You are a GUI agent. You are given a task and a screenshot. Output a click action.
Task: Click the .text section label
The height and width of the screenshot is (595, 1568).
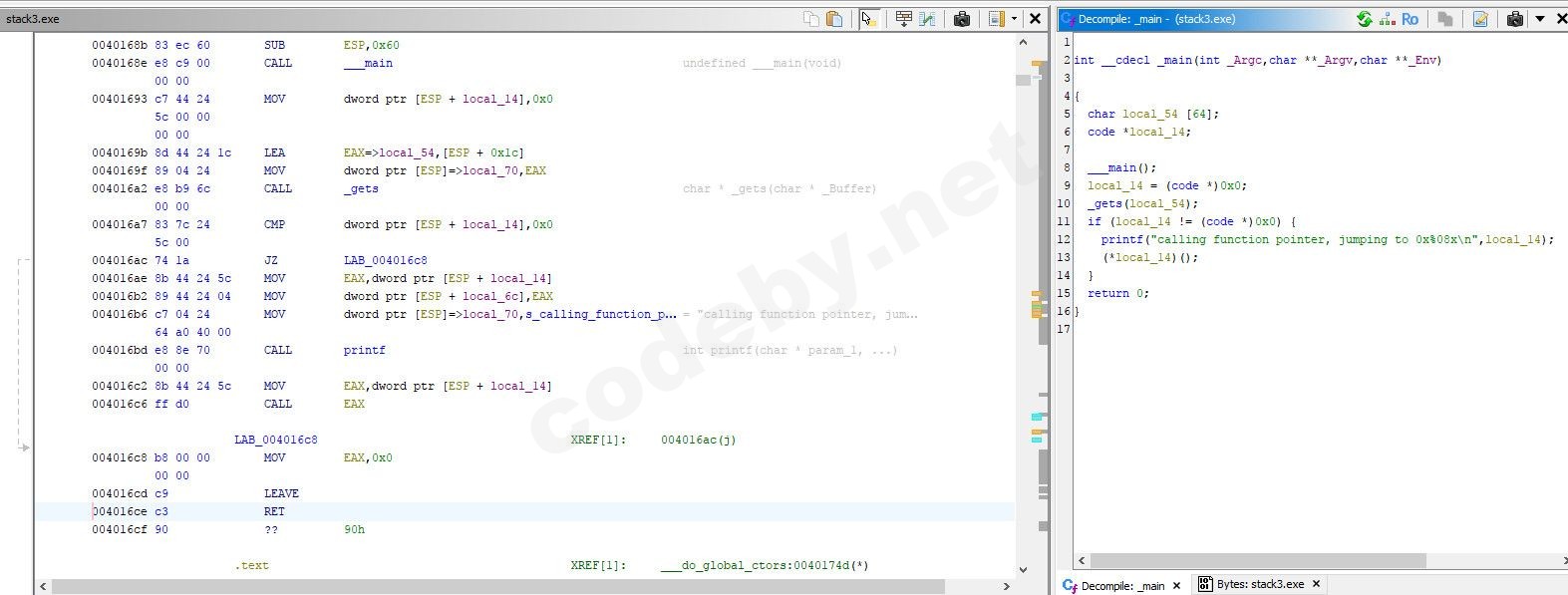point(251,565)
